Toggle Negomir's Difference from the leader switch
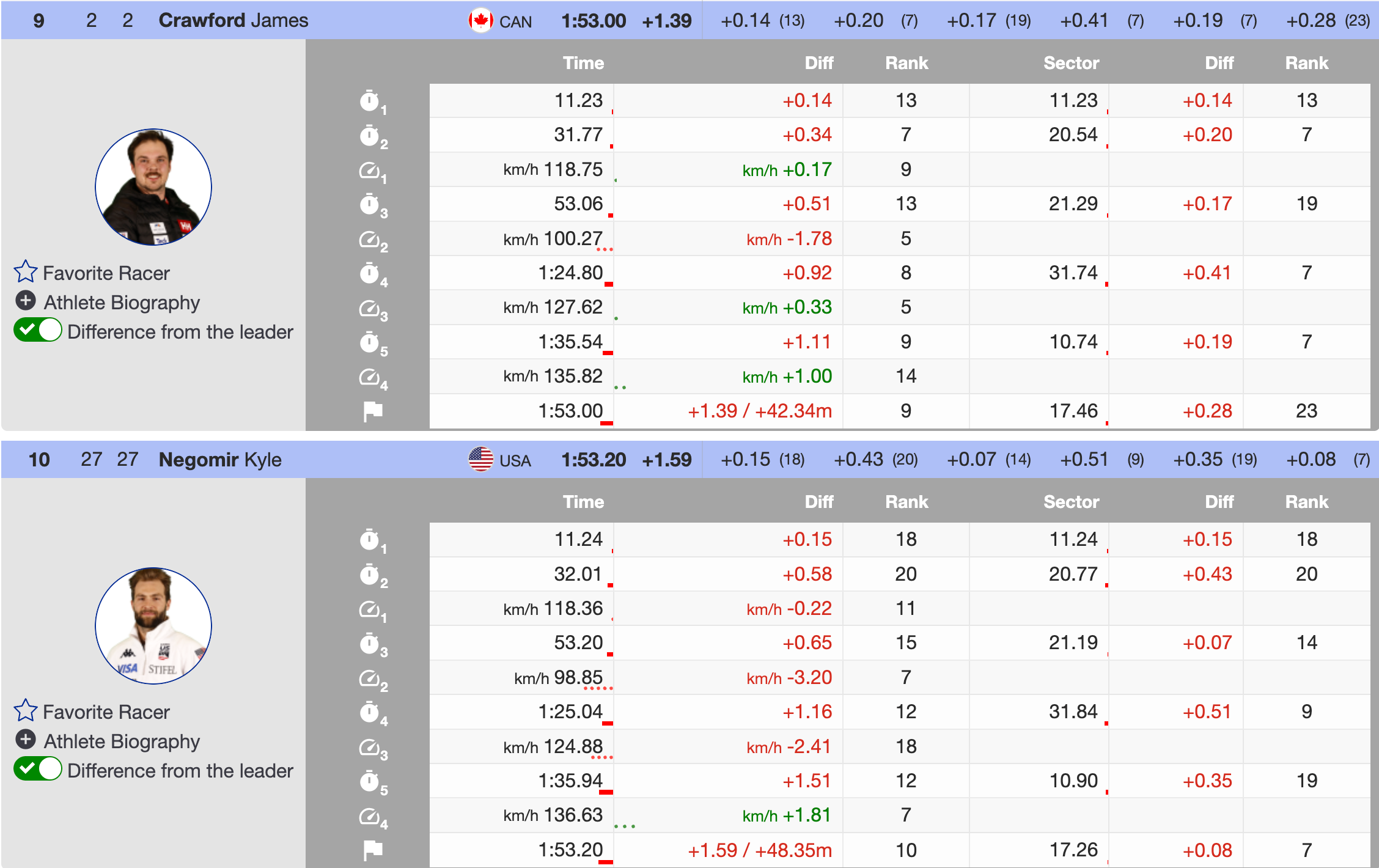 click(x=38, y=770)
